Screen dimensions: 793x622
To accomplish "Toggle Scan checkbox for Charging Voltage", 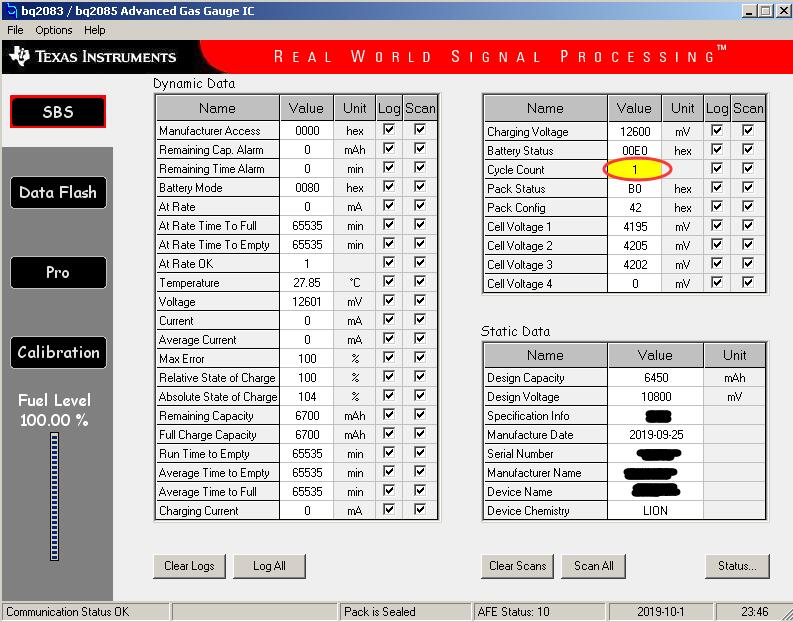I will (748, 130).
